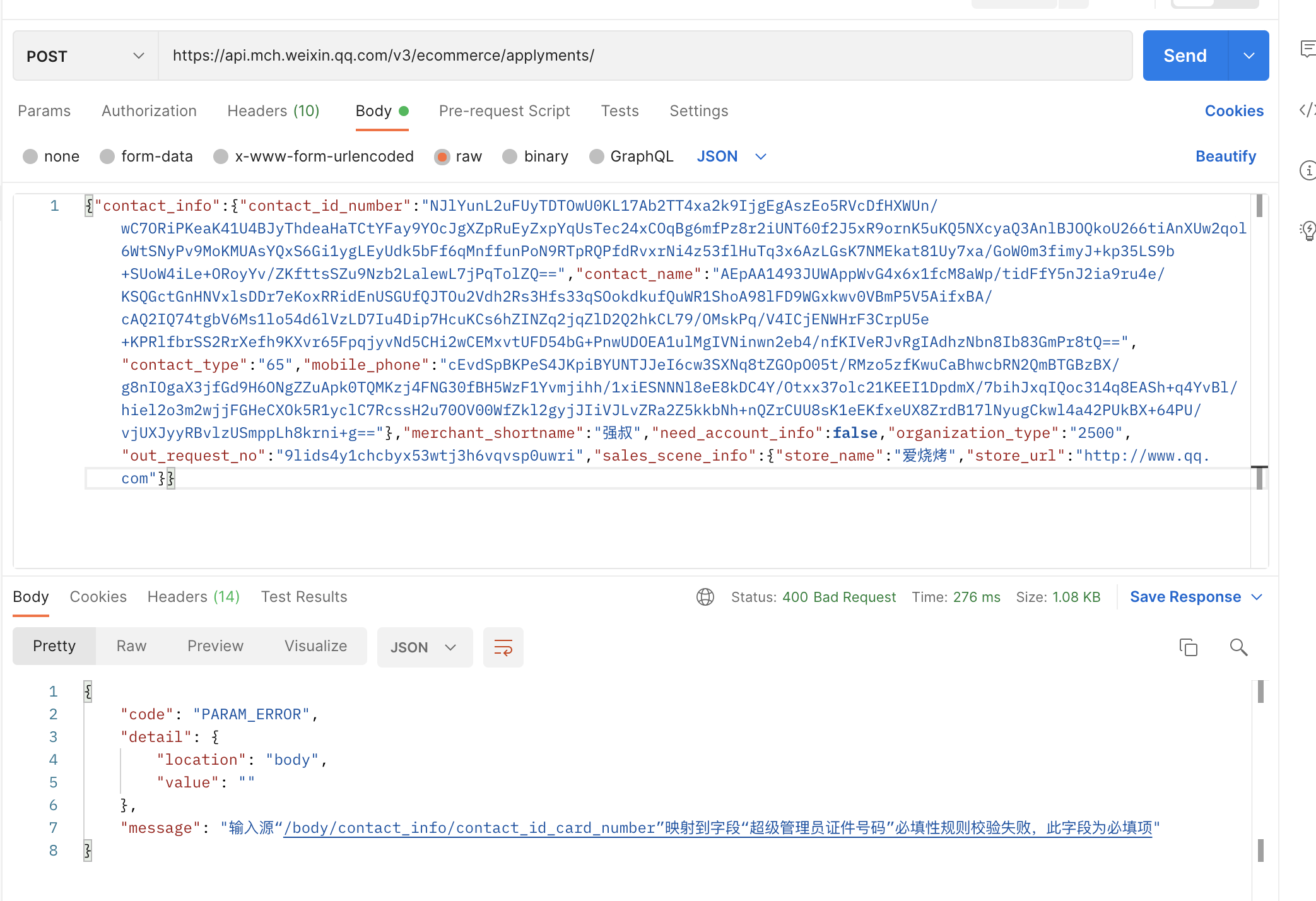This screenshot has width=1316, height=901.
Task: Open the code snippet icon in right sidebar
Action: click(1308, 110)
